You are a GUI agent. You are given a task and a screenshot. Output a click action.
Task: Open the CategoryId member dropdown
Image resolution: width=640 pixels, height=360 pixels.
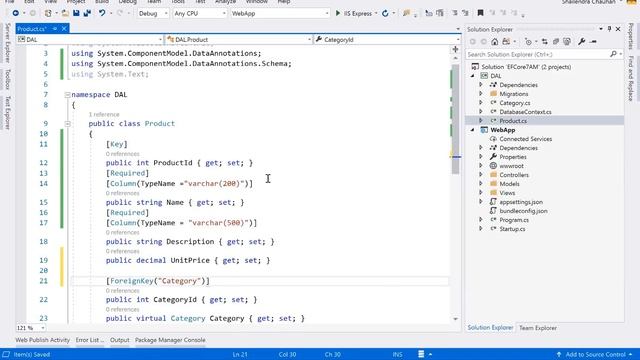[x=387, y=40]
